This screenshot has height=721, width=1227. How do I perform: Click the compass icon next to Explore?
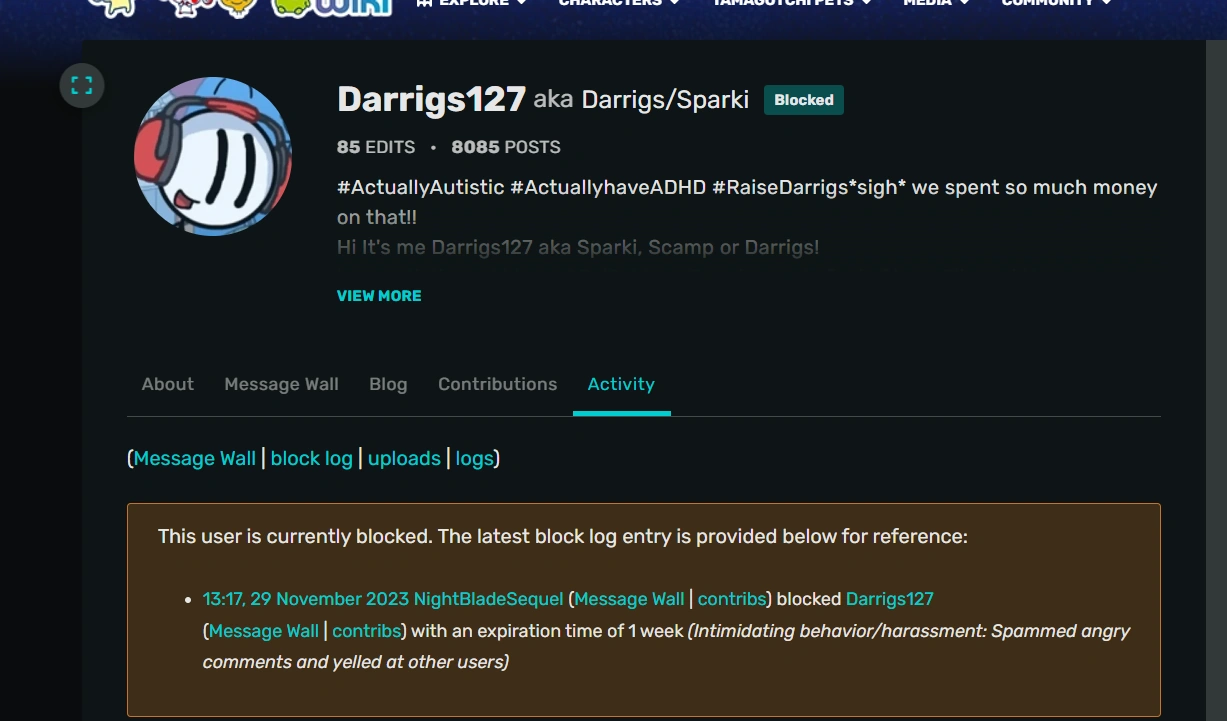pyautogui.click(x=425, y=3)
